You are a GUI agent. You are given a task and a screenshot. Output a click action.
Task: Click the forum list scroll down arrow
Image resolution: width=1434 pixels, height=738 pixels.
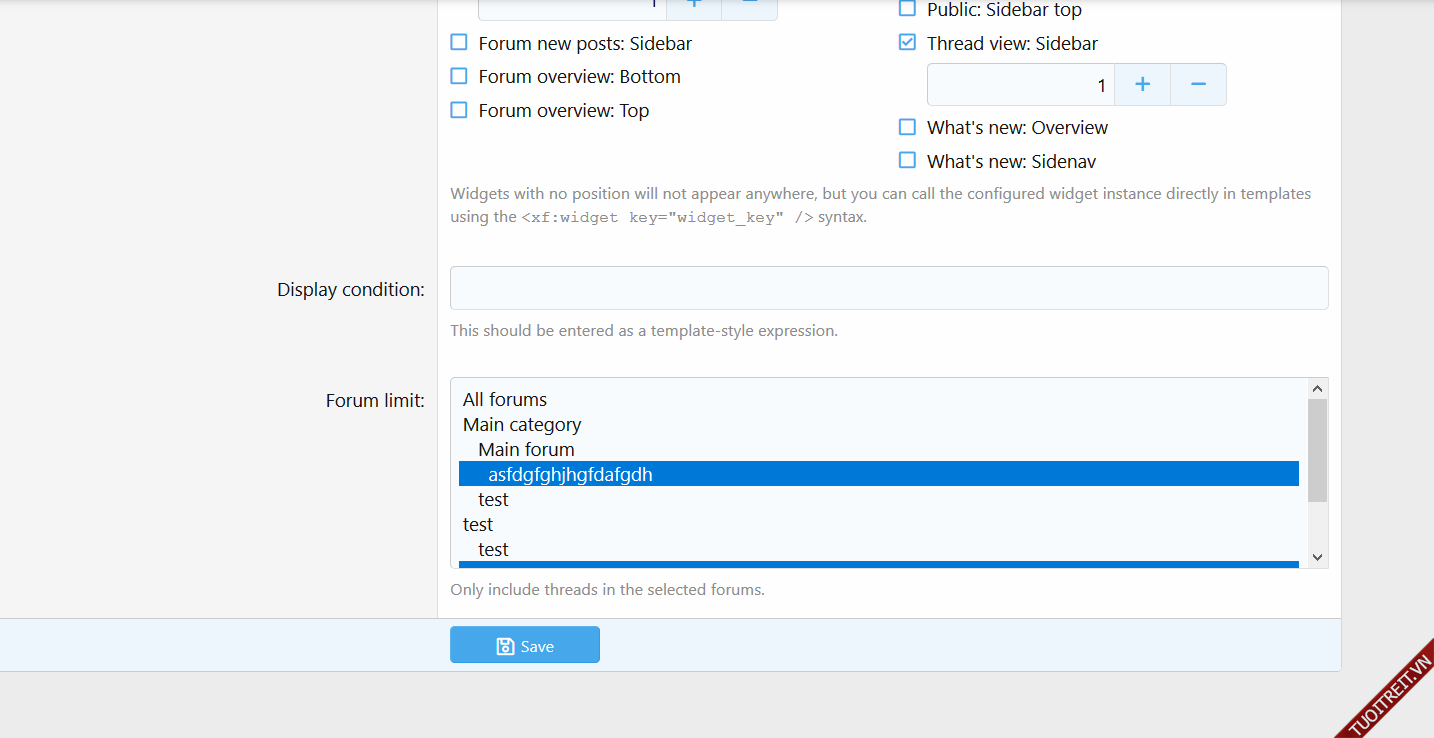pos(1317,557)
